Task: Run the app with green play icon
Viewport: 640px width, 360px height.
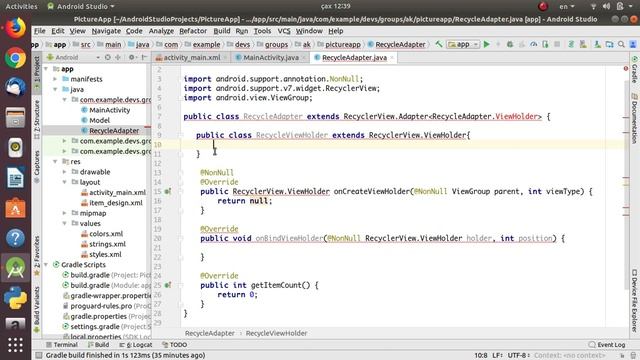Action: click(x=487, y=44)
